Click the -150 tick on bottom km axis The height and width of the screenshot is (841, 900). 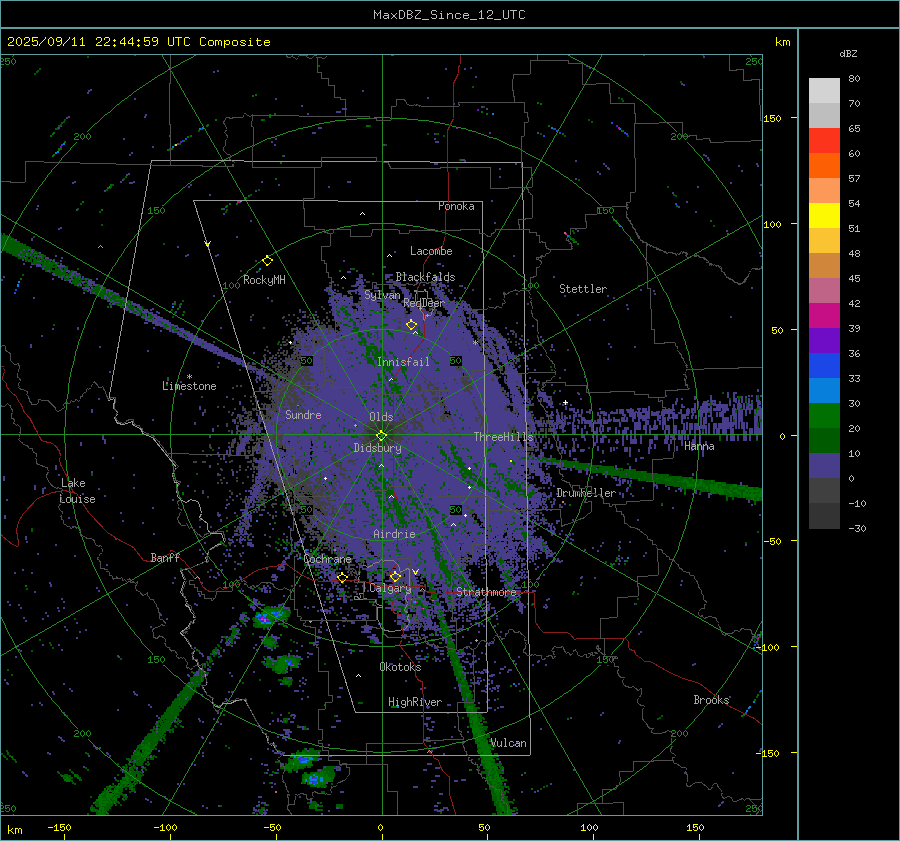point(59,827)
